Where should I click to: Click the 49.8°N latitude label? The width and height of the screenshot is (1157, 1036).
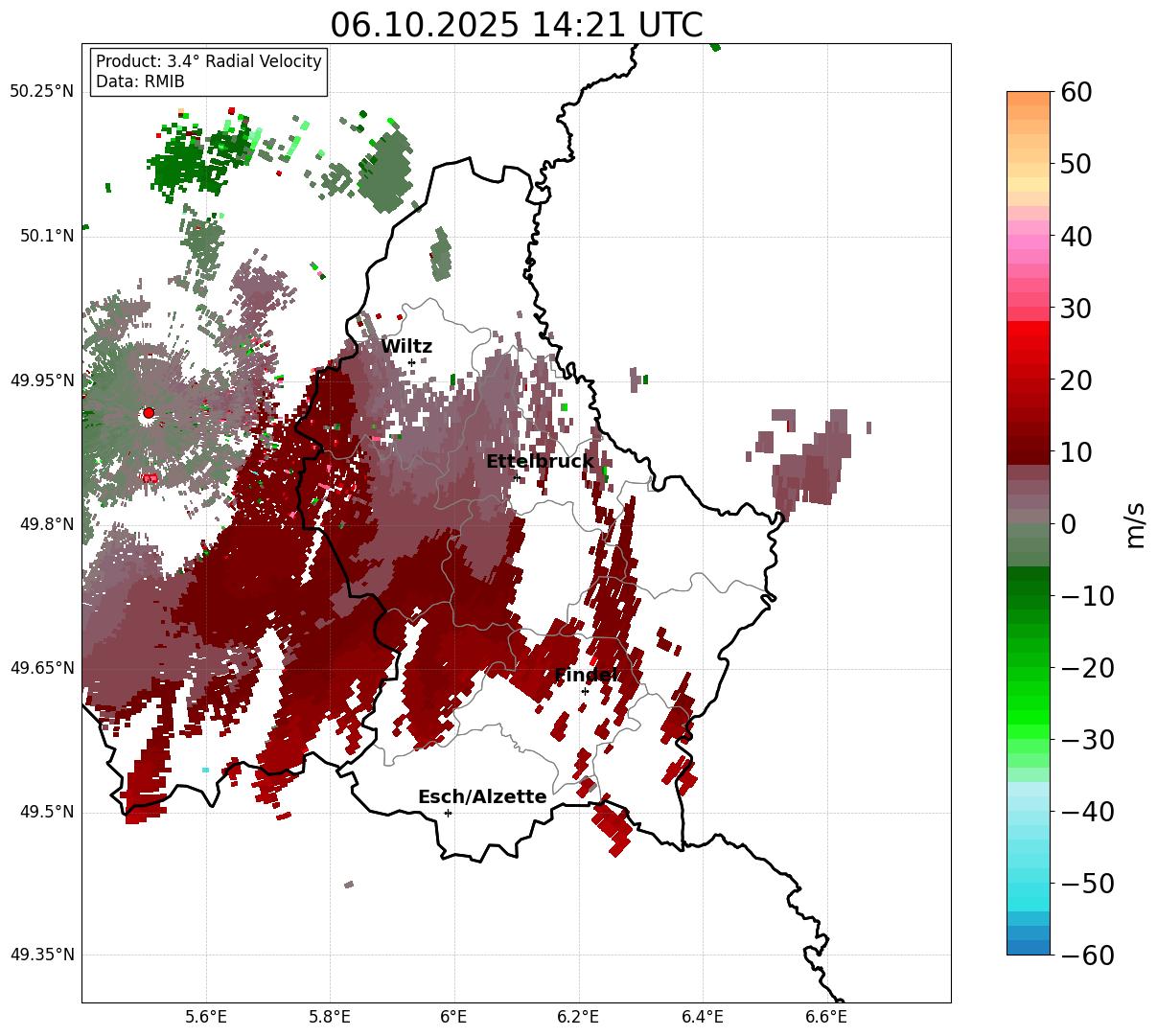pos(46,524)
